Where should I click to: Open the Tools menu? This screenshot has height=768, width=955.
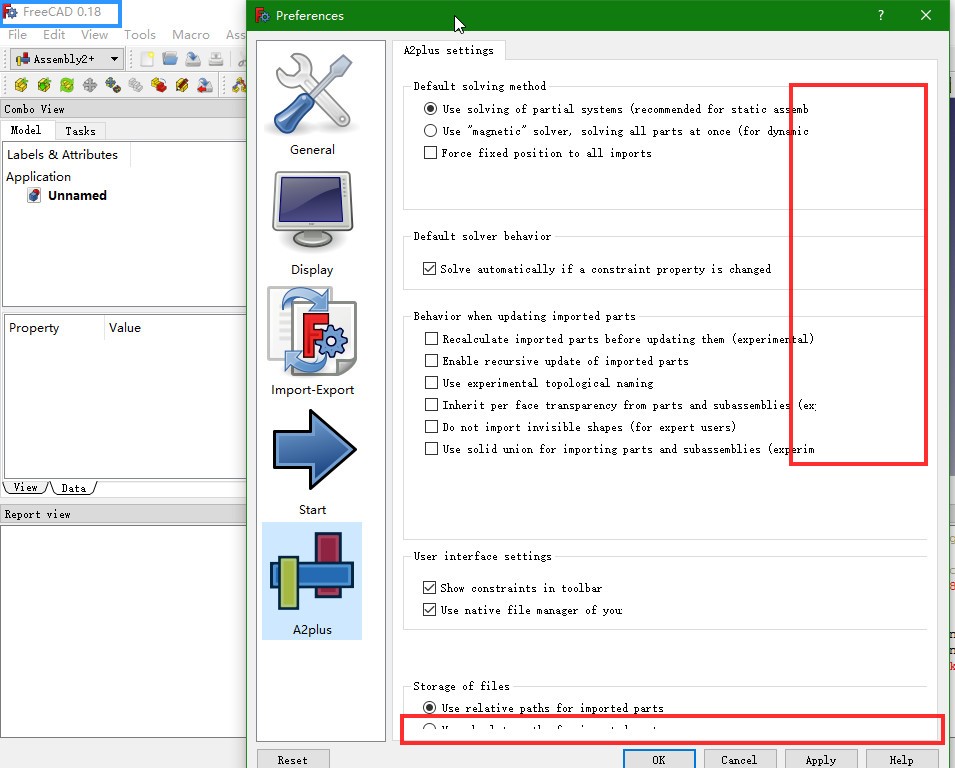tap(140, 35)
